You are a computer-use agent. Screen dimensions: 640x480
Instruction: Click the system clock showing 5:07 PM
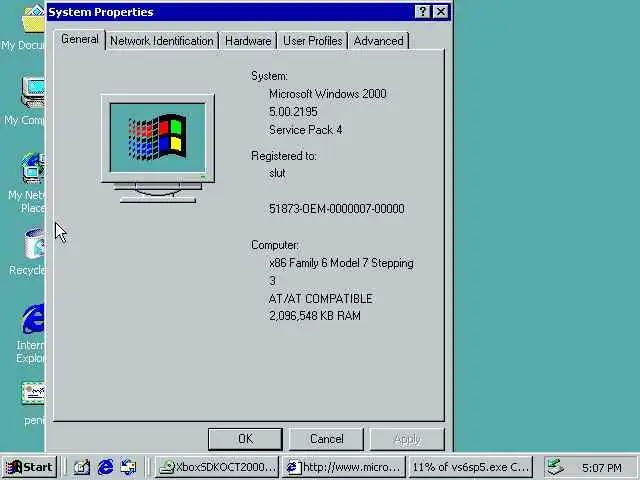pyautogui.click(x=602, y=468)
